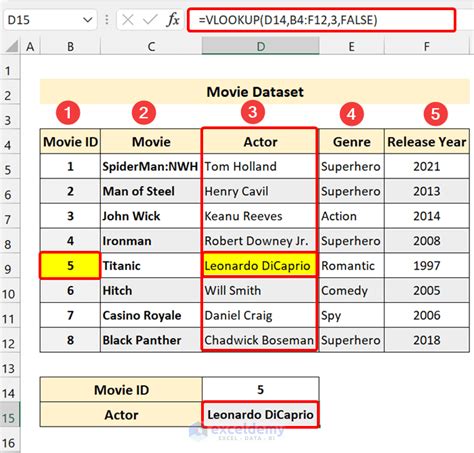The height and width of the screenshot is (453, 474).
Task: Open the Name Box dropdown arrow
Action: (88, 20)
